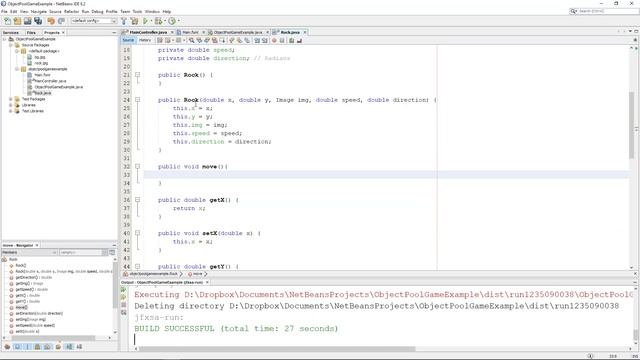Open the File menu
The image size is (640, 360).
(x=4, y=11)
